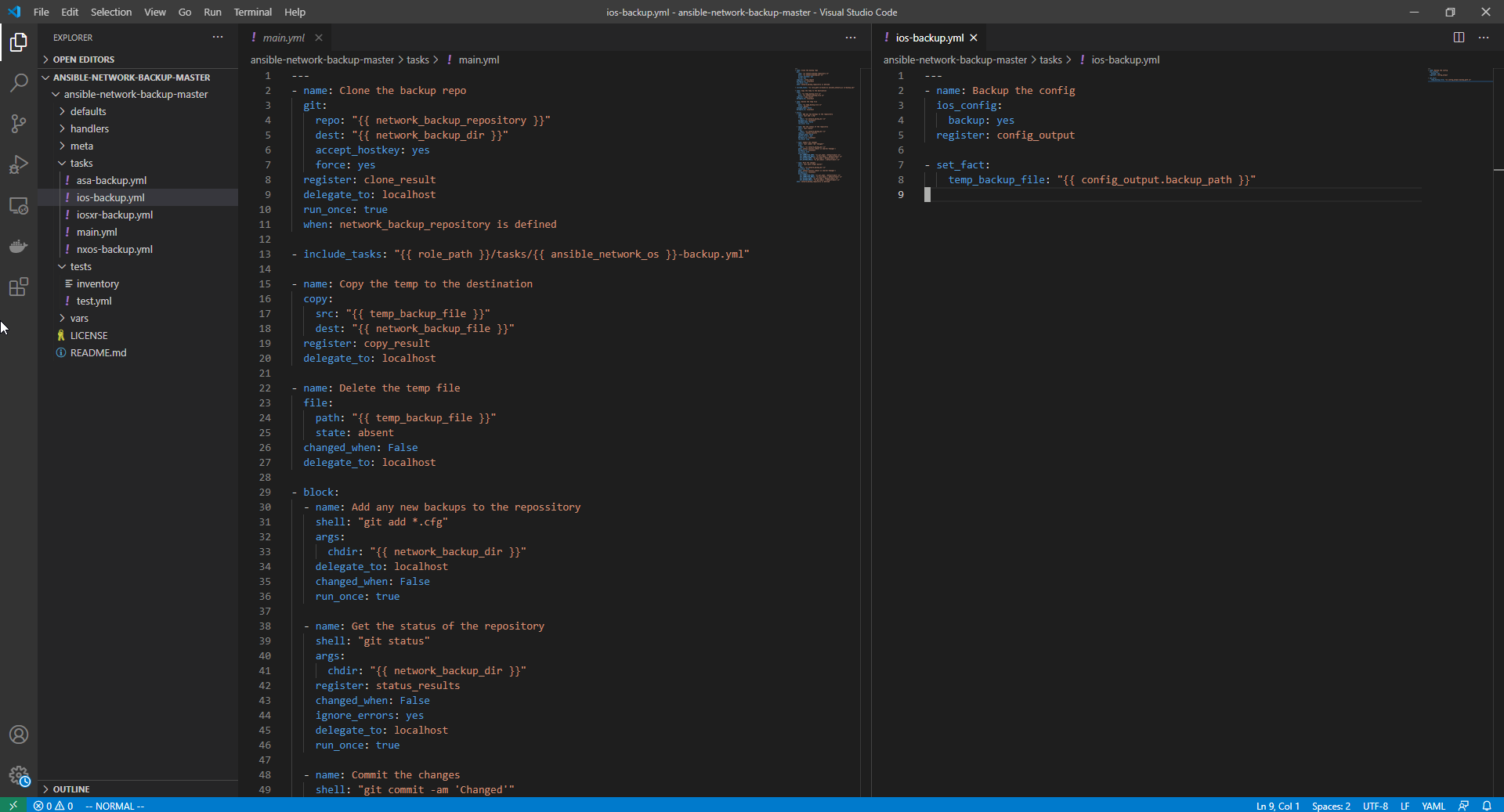Open the Remote Explorer view
This screenshot has height=812, width=1504.
[x=19, y=206]
